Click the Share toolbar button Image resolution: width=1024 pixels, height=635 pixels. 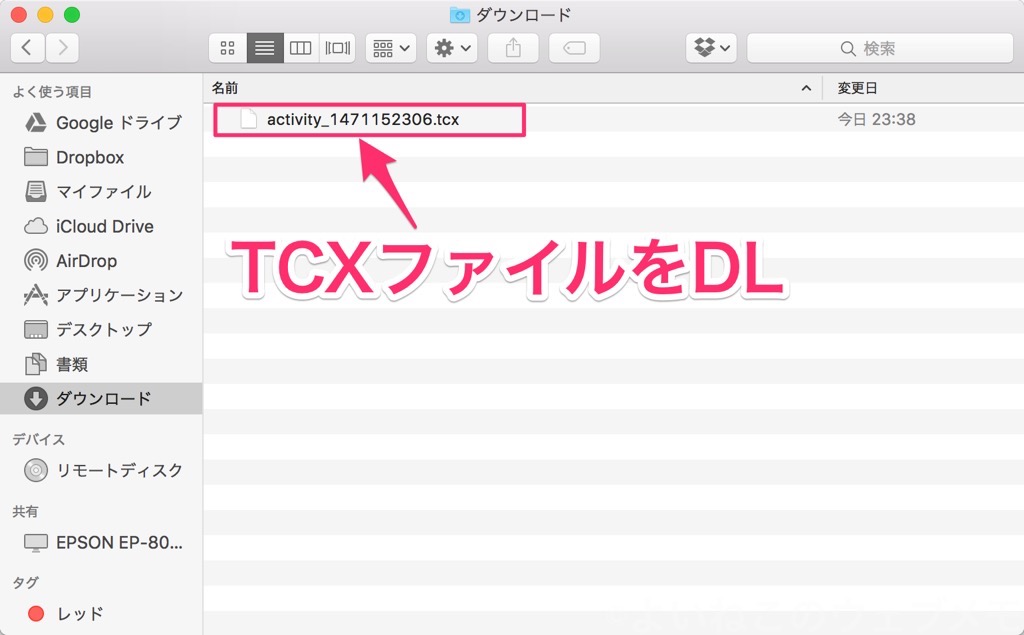(x=514, y=48)
